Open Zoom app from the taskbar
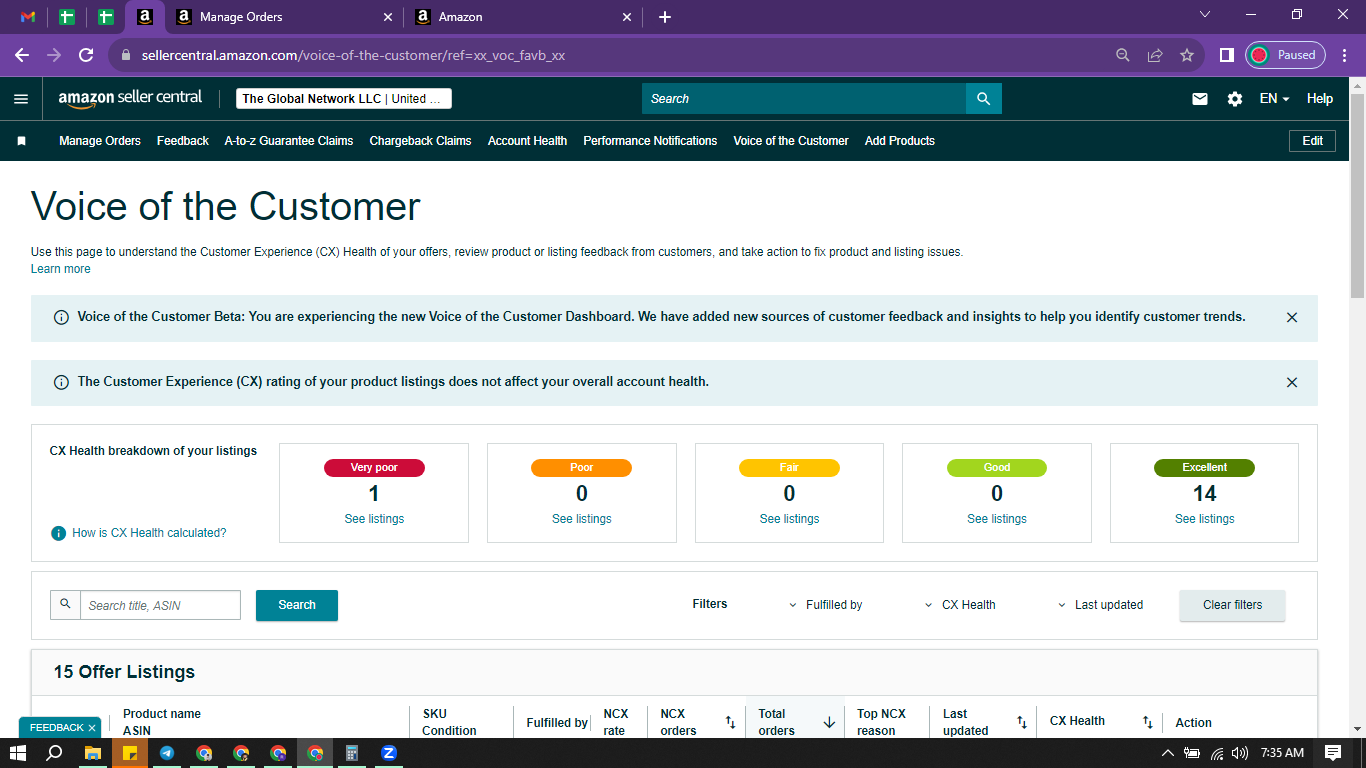 tap(389, 753)
